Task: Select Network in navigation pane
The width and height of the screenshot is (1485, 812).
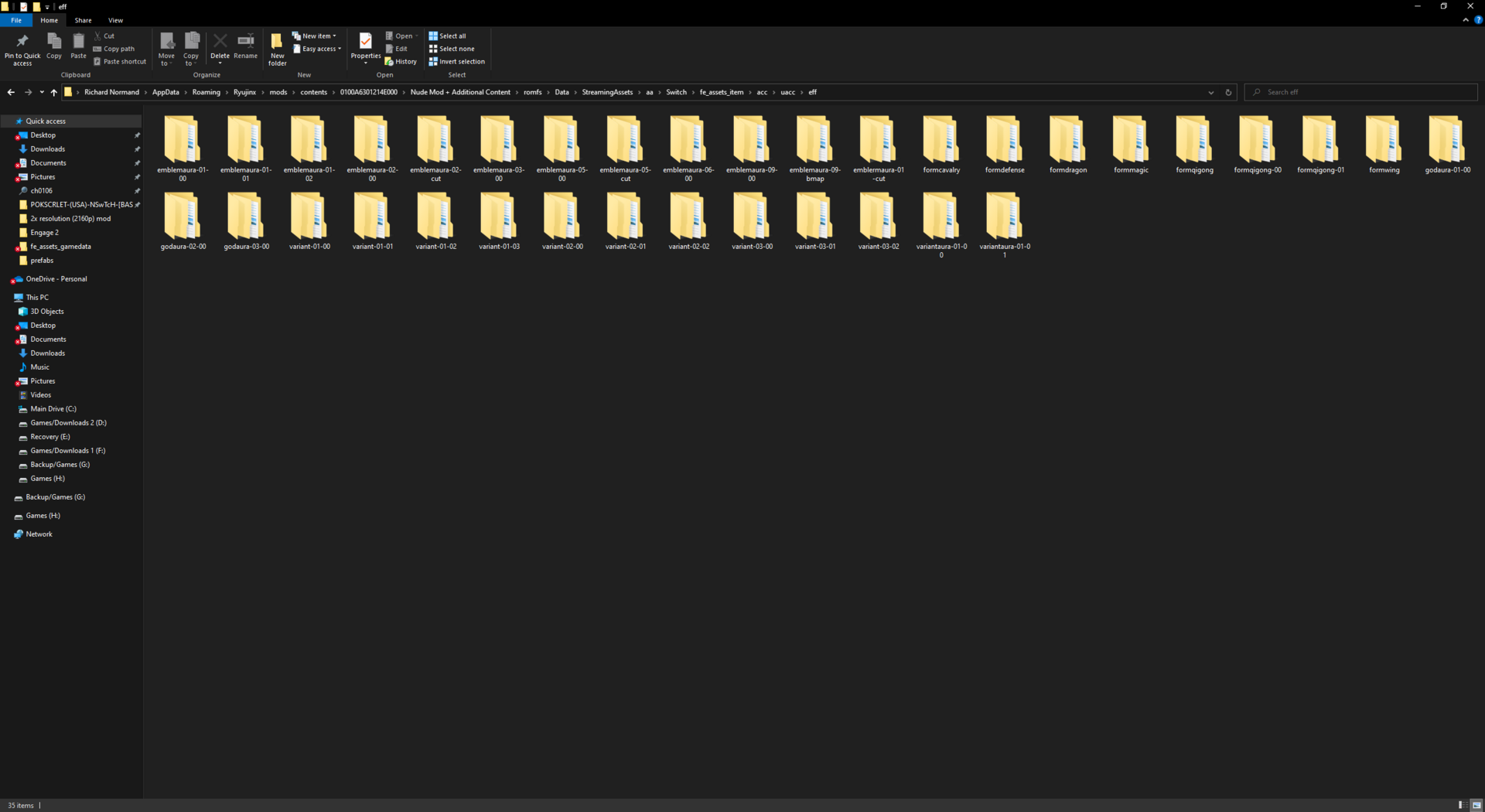Action: point(39,534)
